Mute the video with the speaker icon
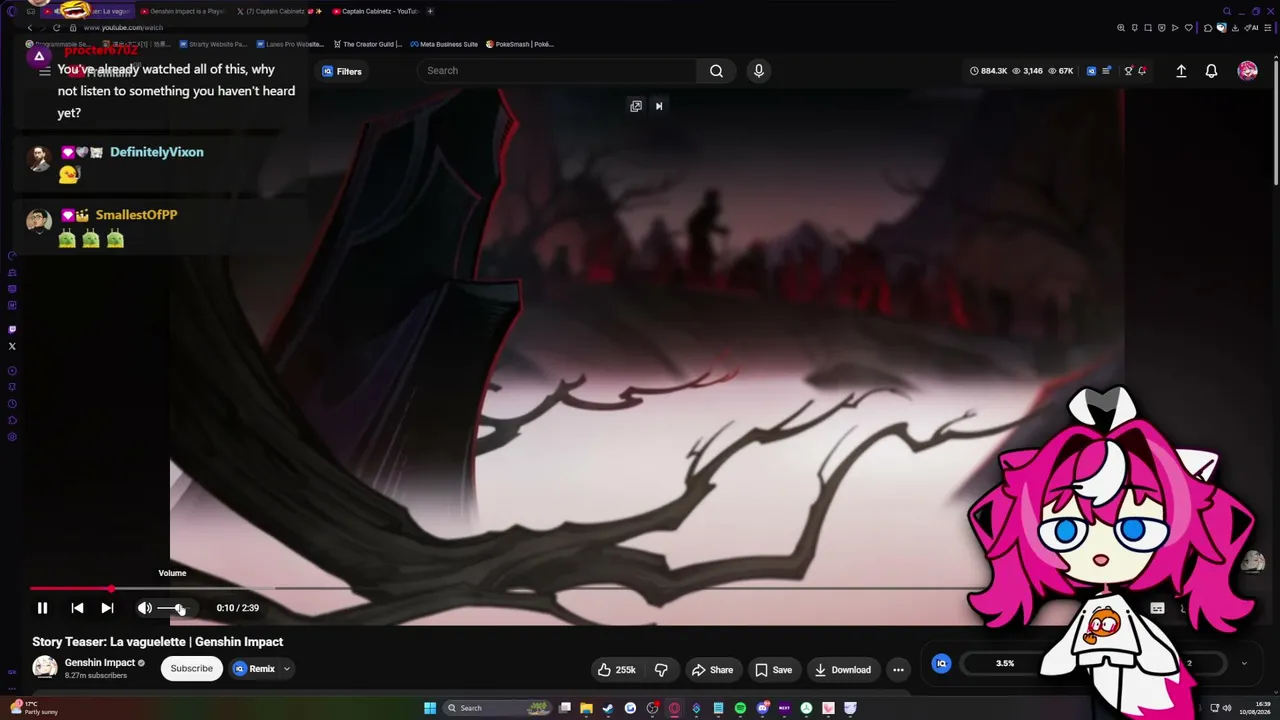This screenshot has width=1280, height=720. coord(145,608)
